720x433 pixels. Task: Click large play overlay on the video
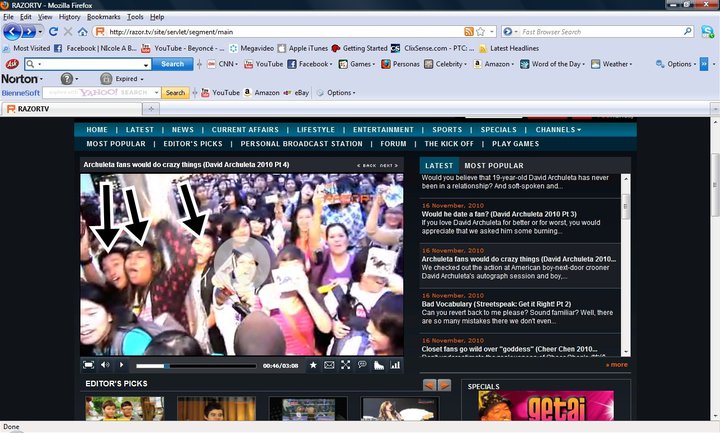242,263
